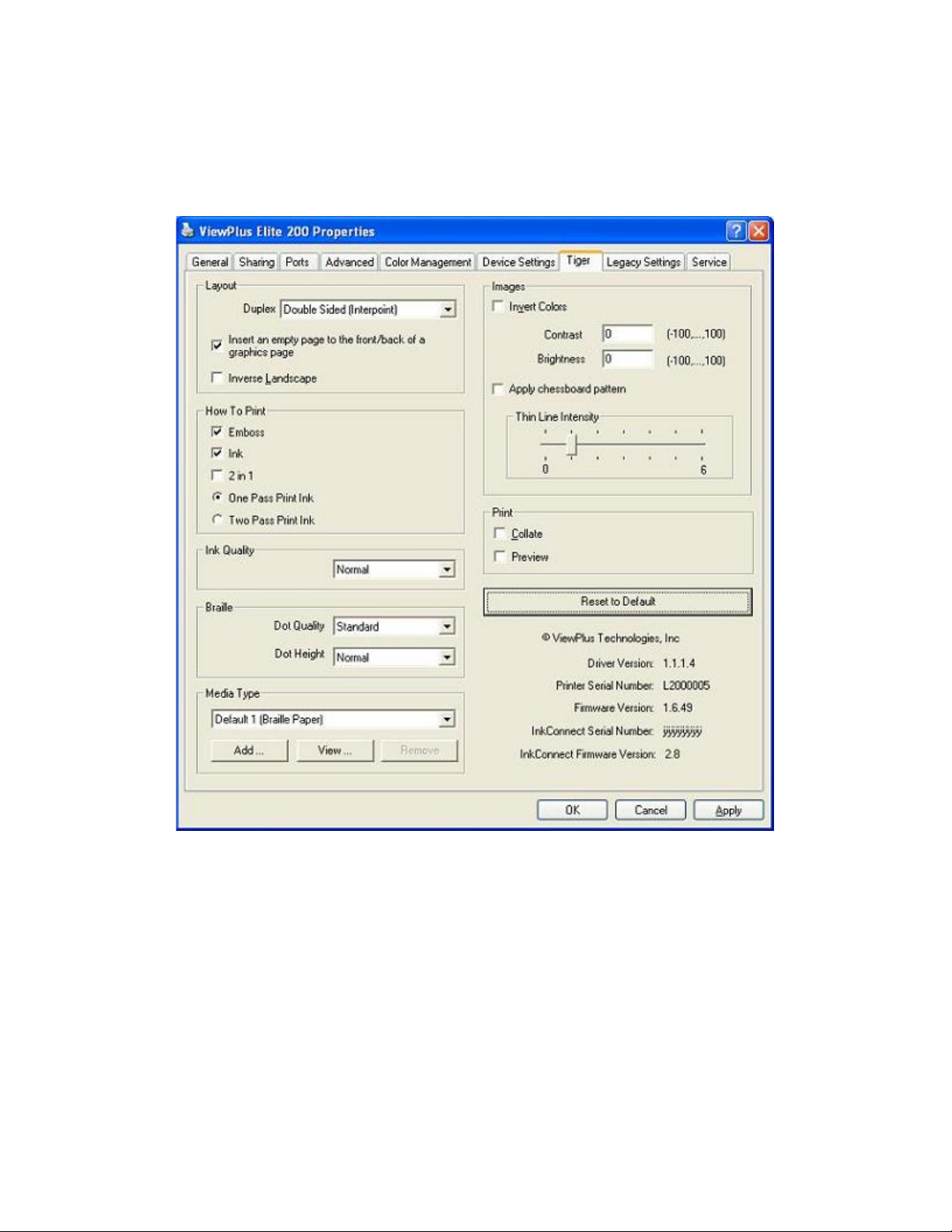Click the Brightness input field
This screenshot has height=1232, width=952.
point(628,359)
